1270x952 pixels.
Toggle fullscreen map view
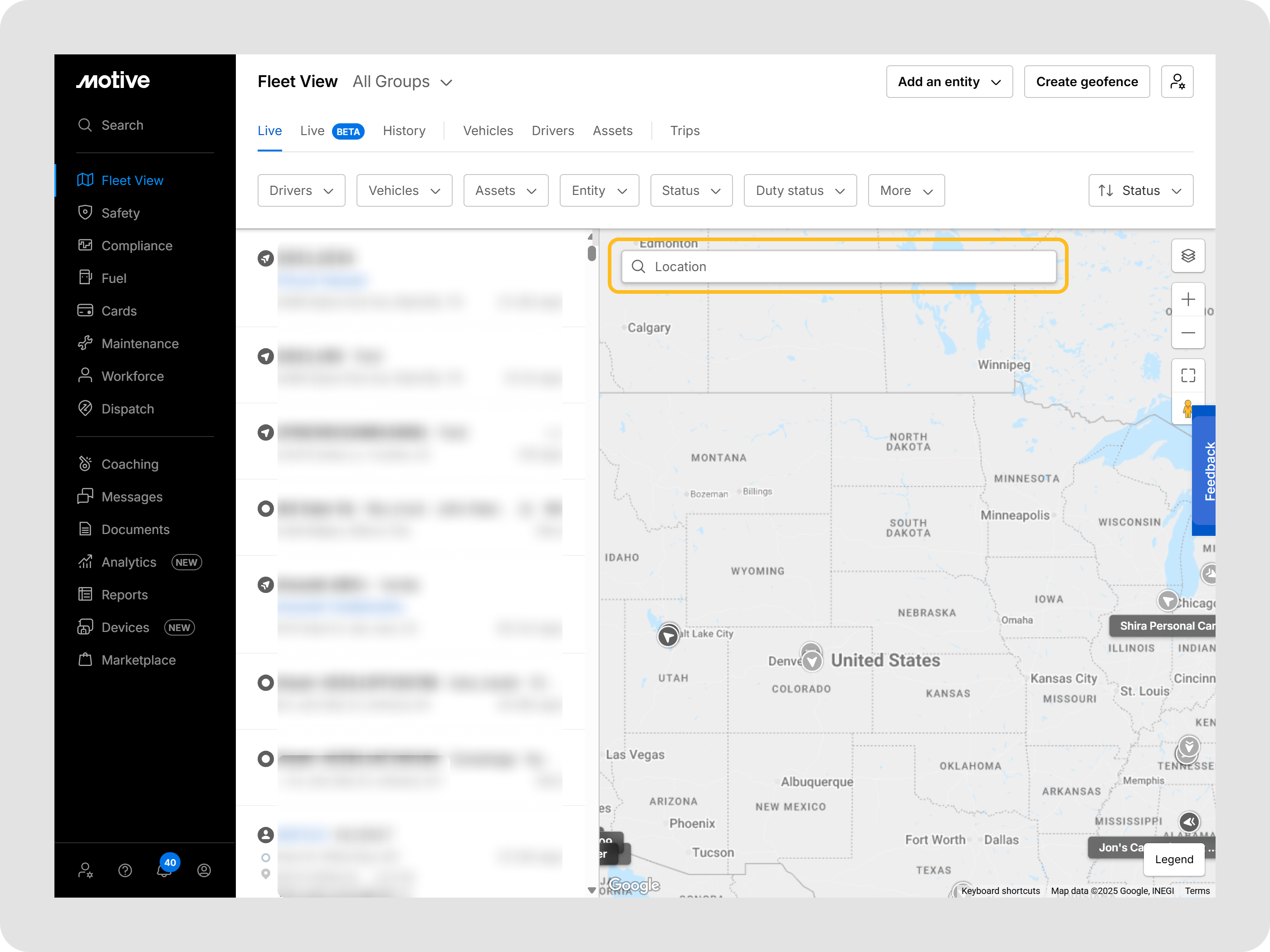1187,376
